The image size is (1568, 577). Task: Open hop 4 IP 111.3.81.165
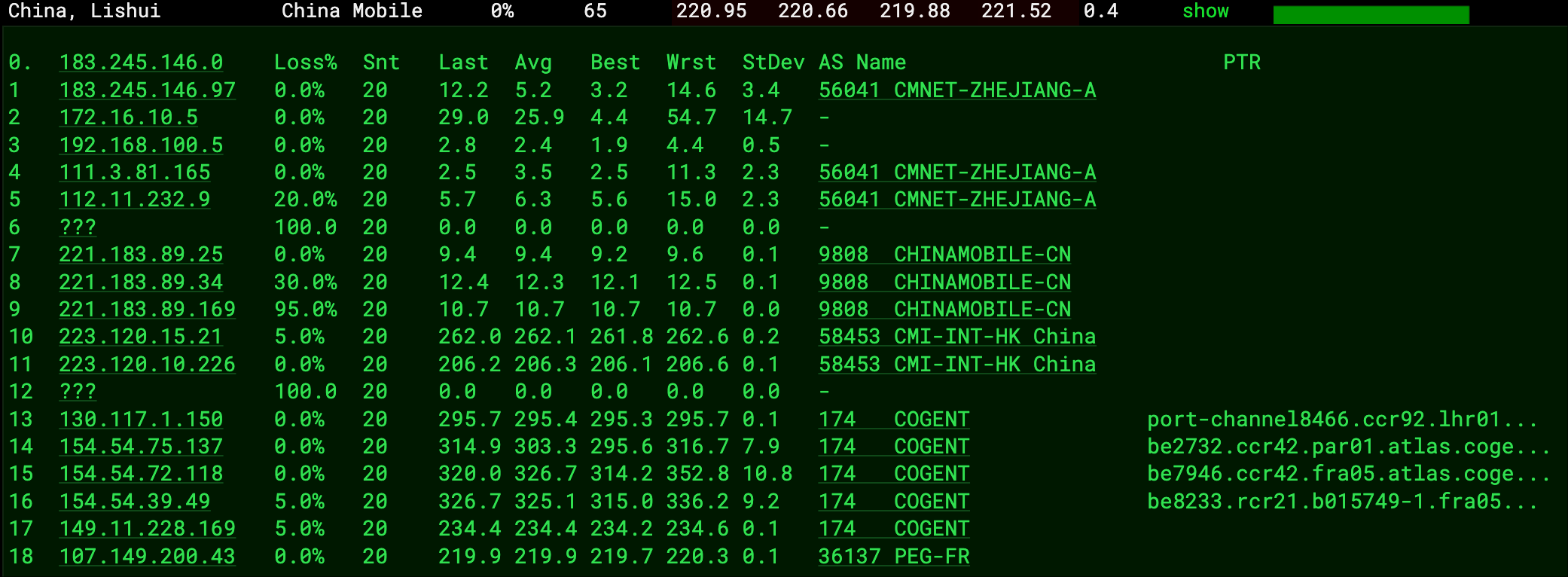pos(135,172)
